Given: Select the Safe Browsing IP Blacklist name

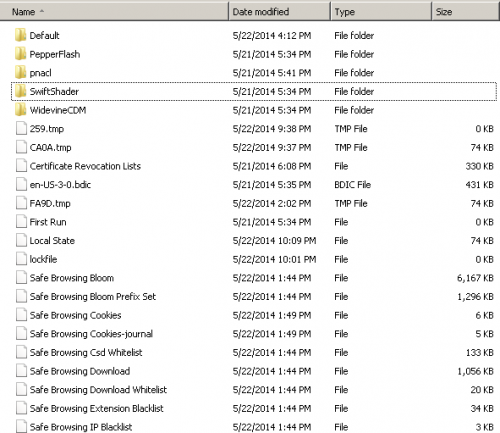Looking at the screenshot, I should (x=81, y=427).
